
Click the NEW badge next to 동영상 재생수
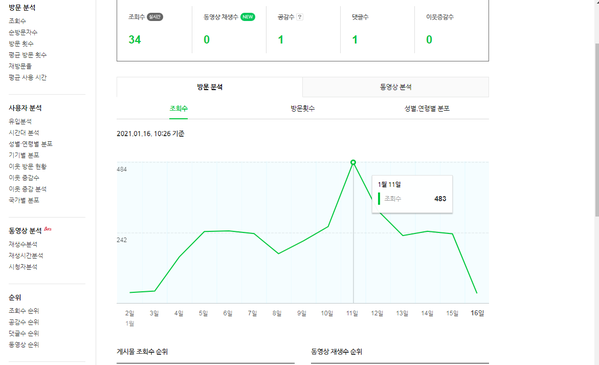(248, 17)
